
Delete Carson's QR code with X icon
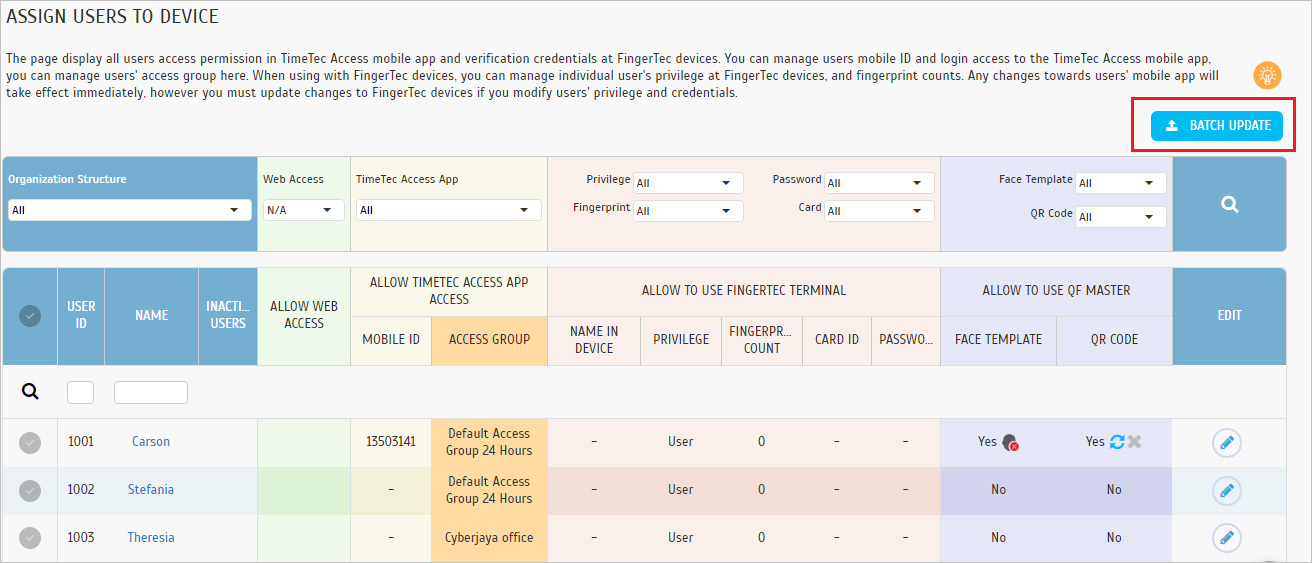tap(1134, 441)
